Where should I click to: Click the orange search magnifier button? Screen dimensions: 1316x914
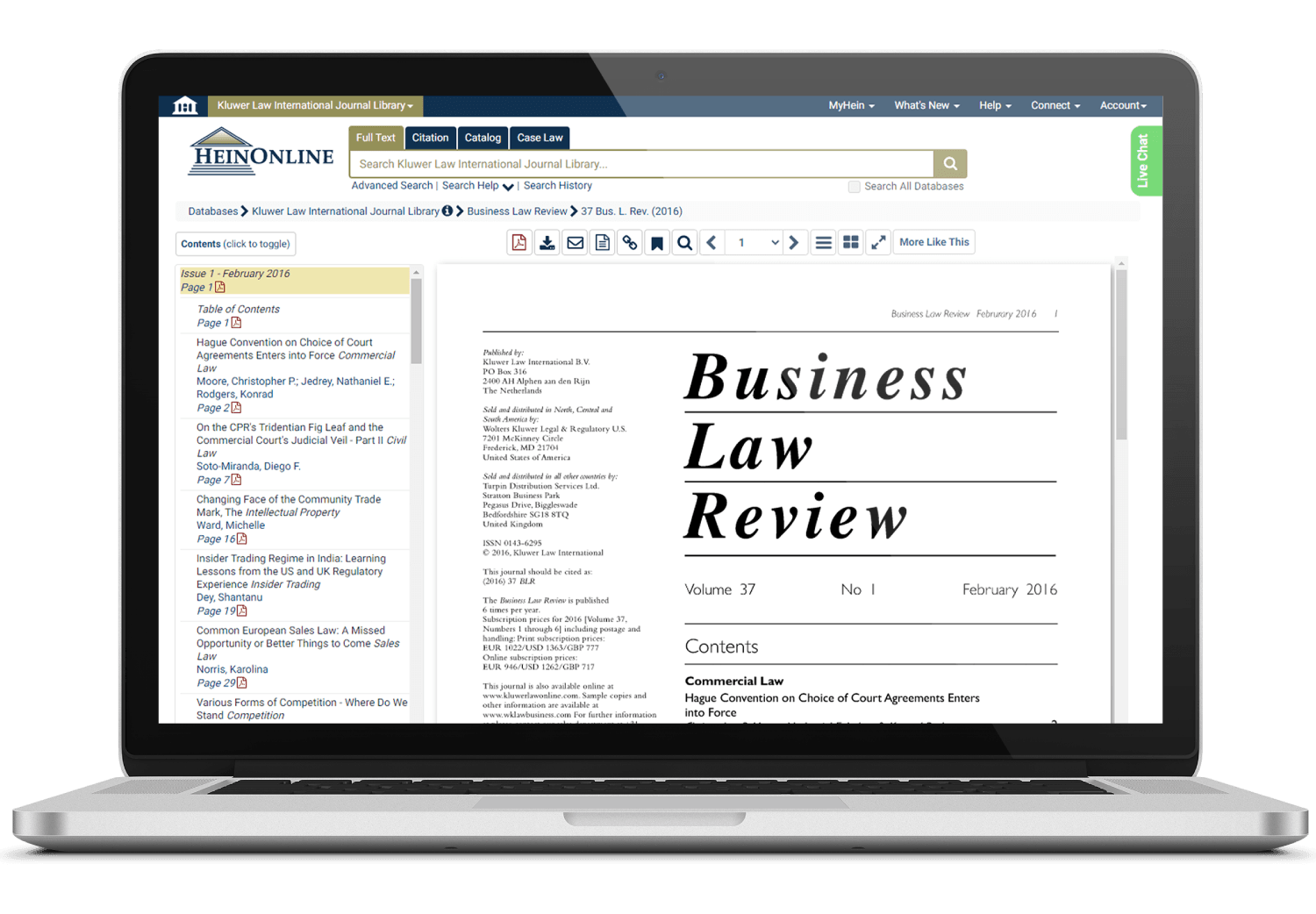coord(950,164)
